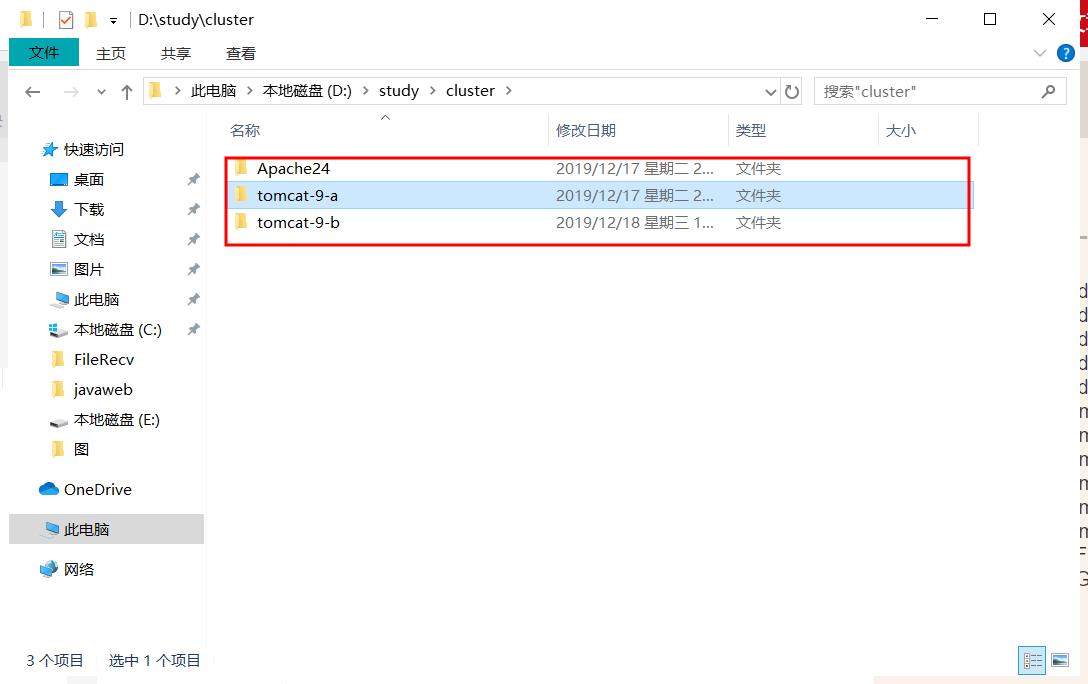Click the pin icon next to 桌面
This screenshot has width=1088, height=684.
tap(194, 180)
